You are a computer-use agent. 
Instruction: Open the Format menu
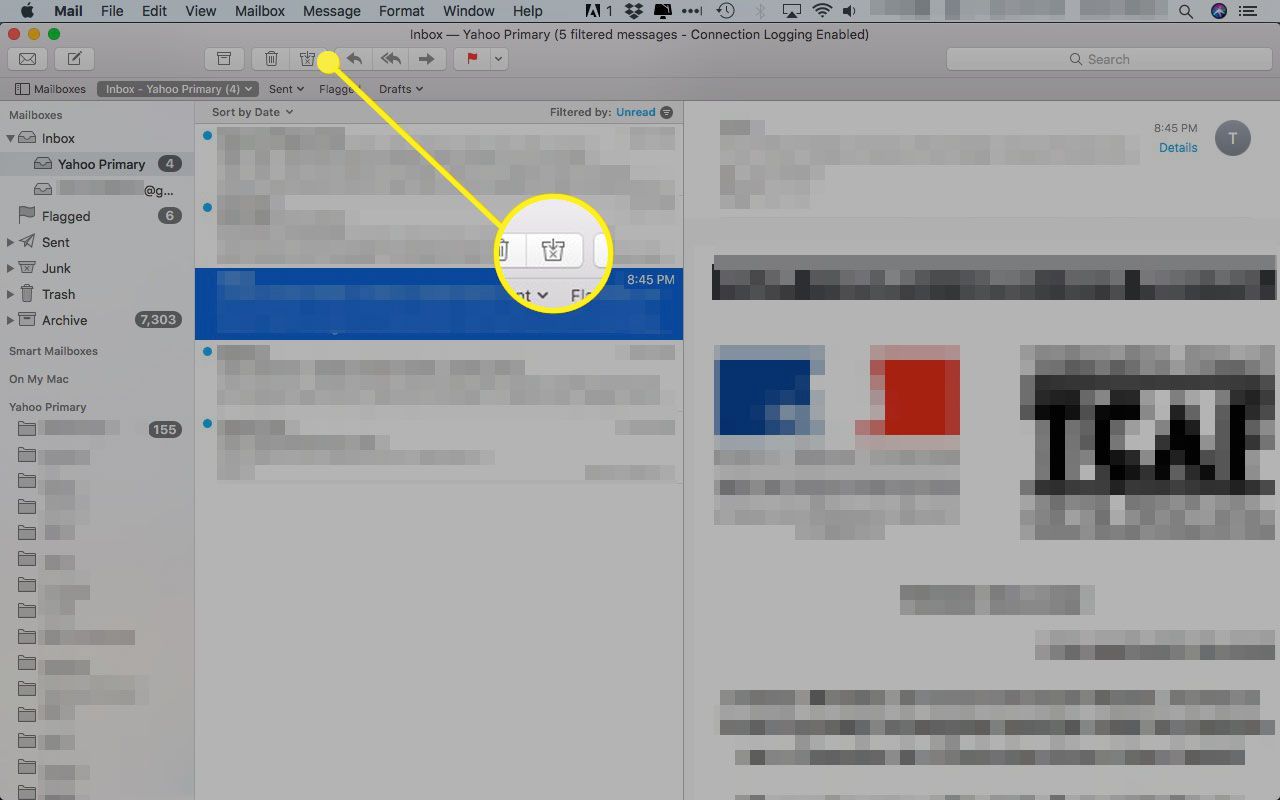[401, 11]
